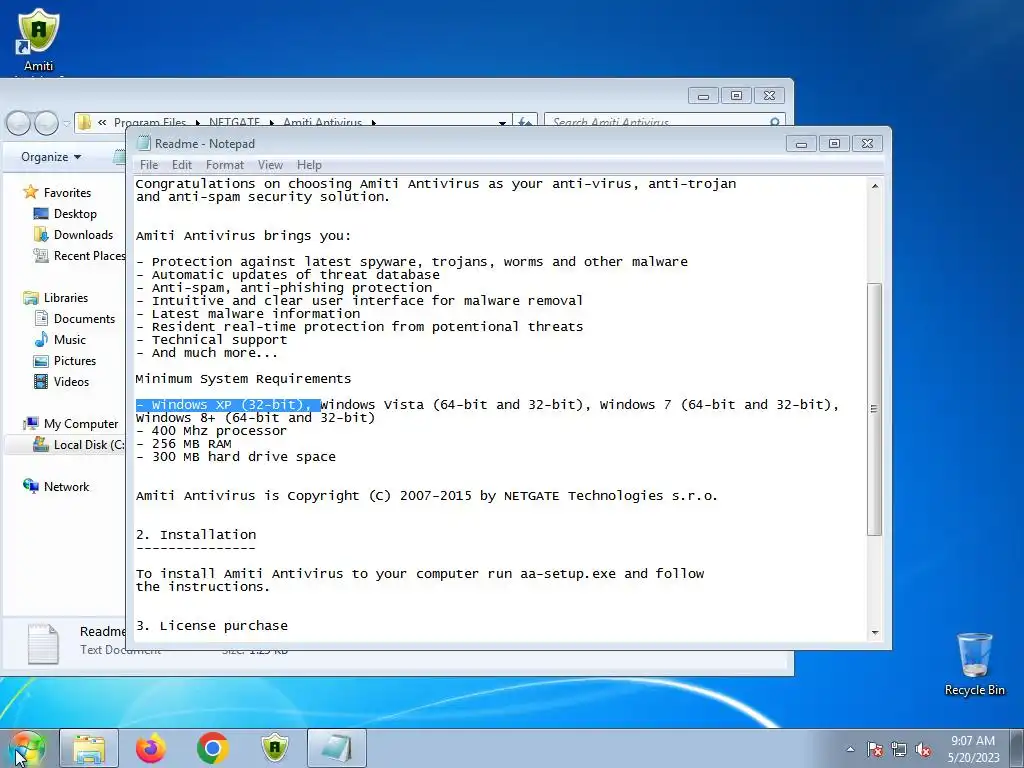The image size is (1024, 768).
Task: Click Explorer Forward navigation button
Action: [46, 123]
